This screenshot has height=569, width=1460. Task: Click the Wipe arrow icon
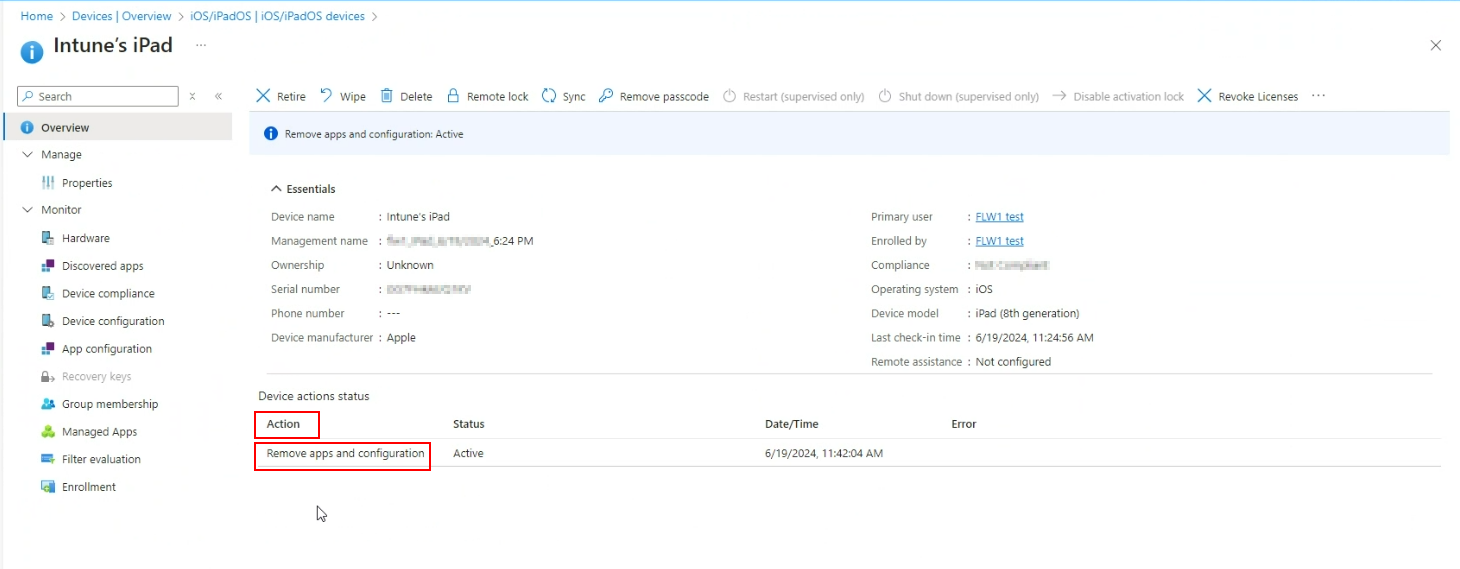(x=326, y=96)
